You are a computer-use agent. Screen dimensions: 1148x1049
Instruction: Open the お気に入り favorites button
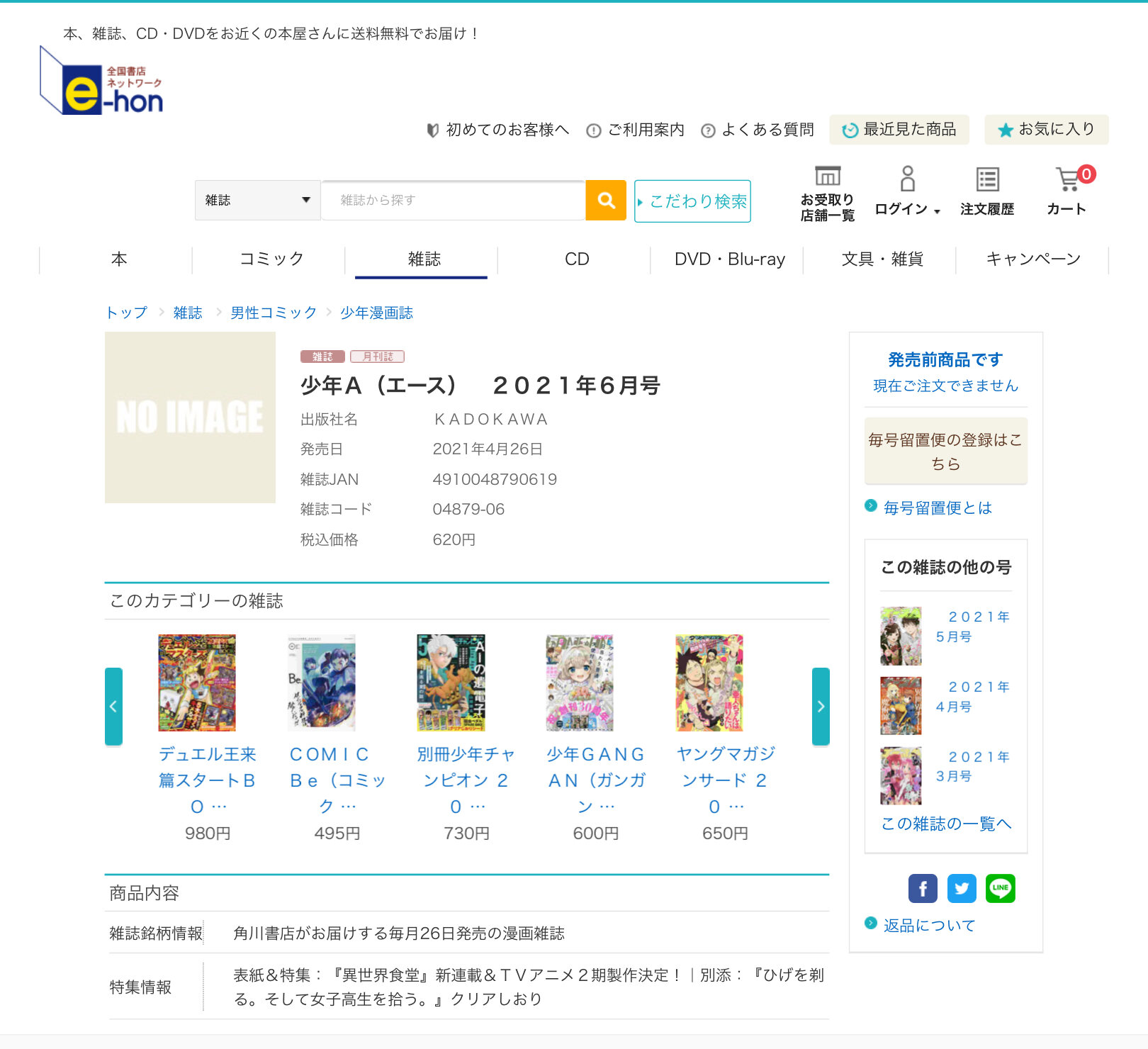(1046, 130)
